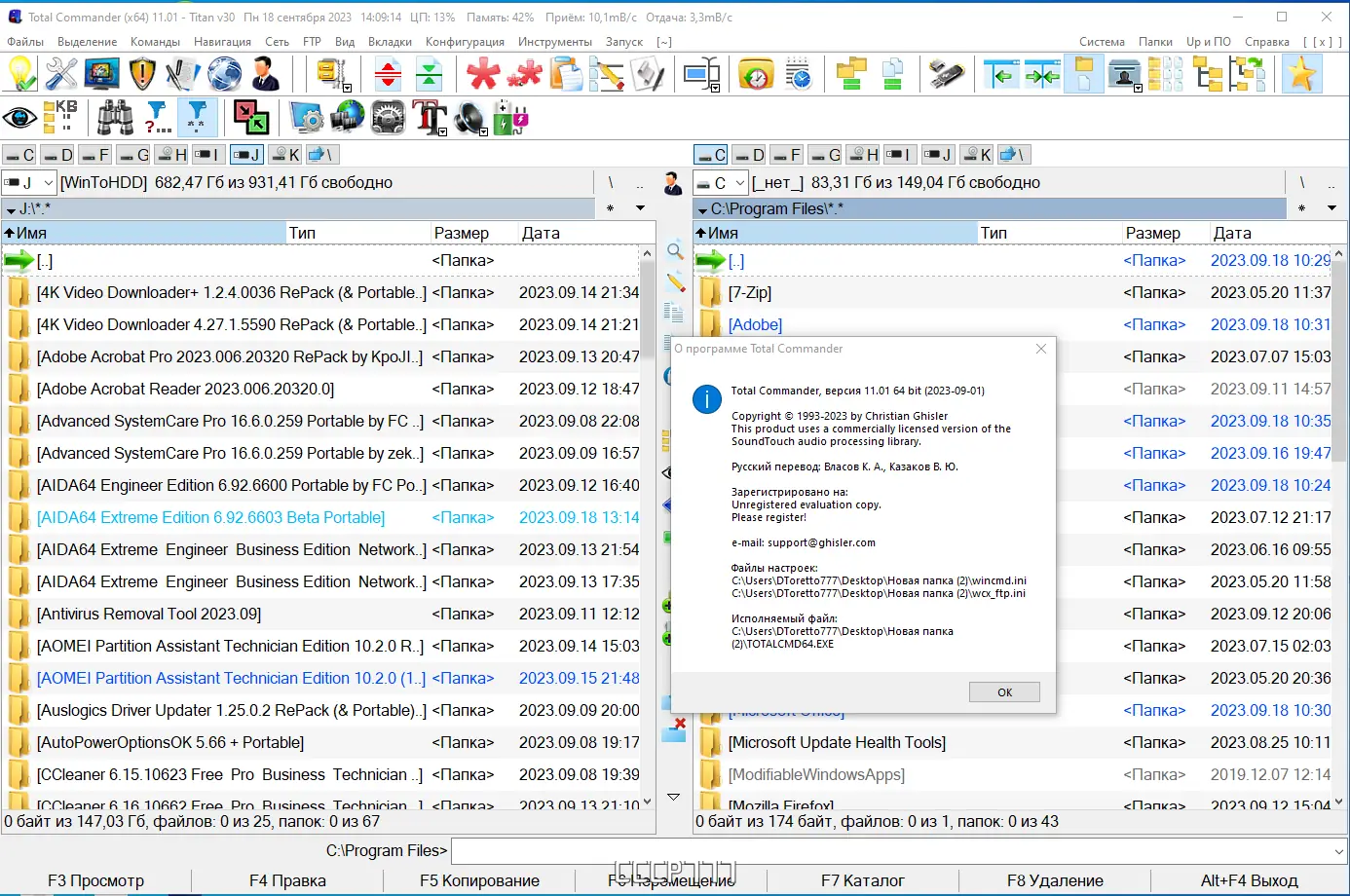The image size is (1350, 896).
Task: Sort the left panel by Дата column header
Action: (585, 233)
